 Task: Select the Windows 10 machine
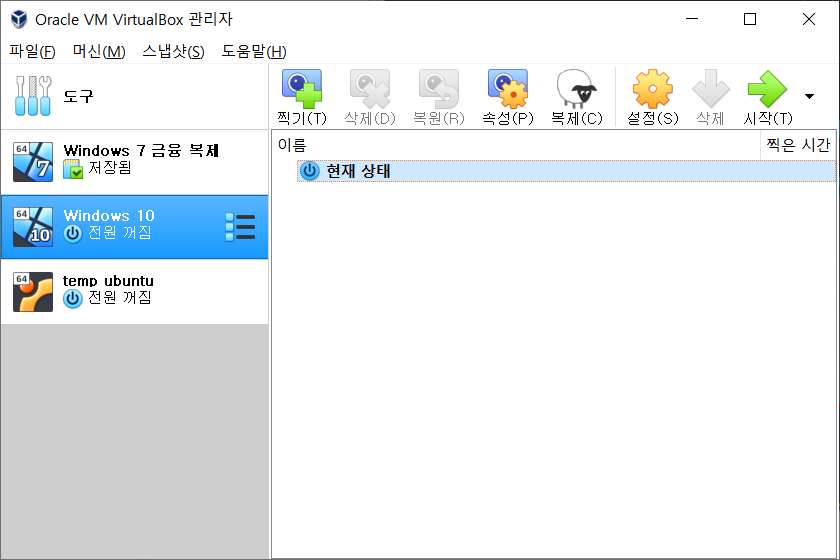(x=134, y=227)
